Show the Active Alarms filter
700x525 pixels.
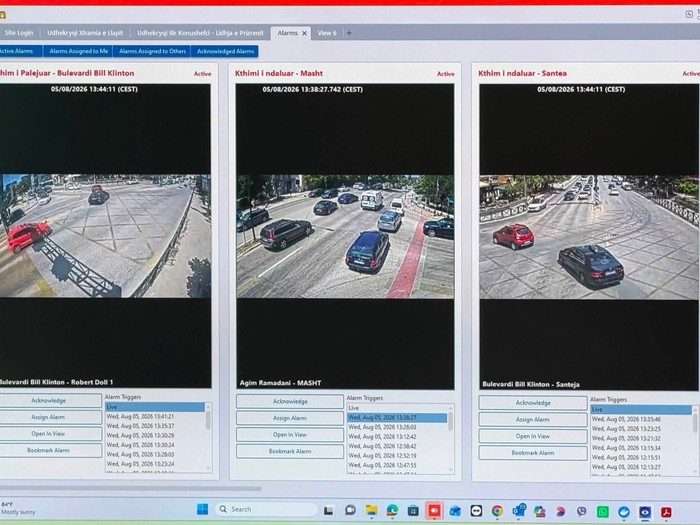(20, 51)
